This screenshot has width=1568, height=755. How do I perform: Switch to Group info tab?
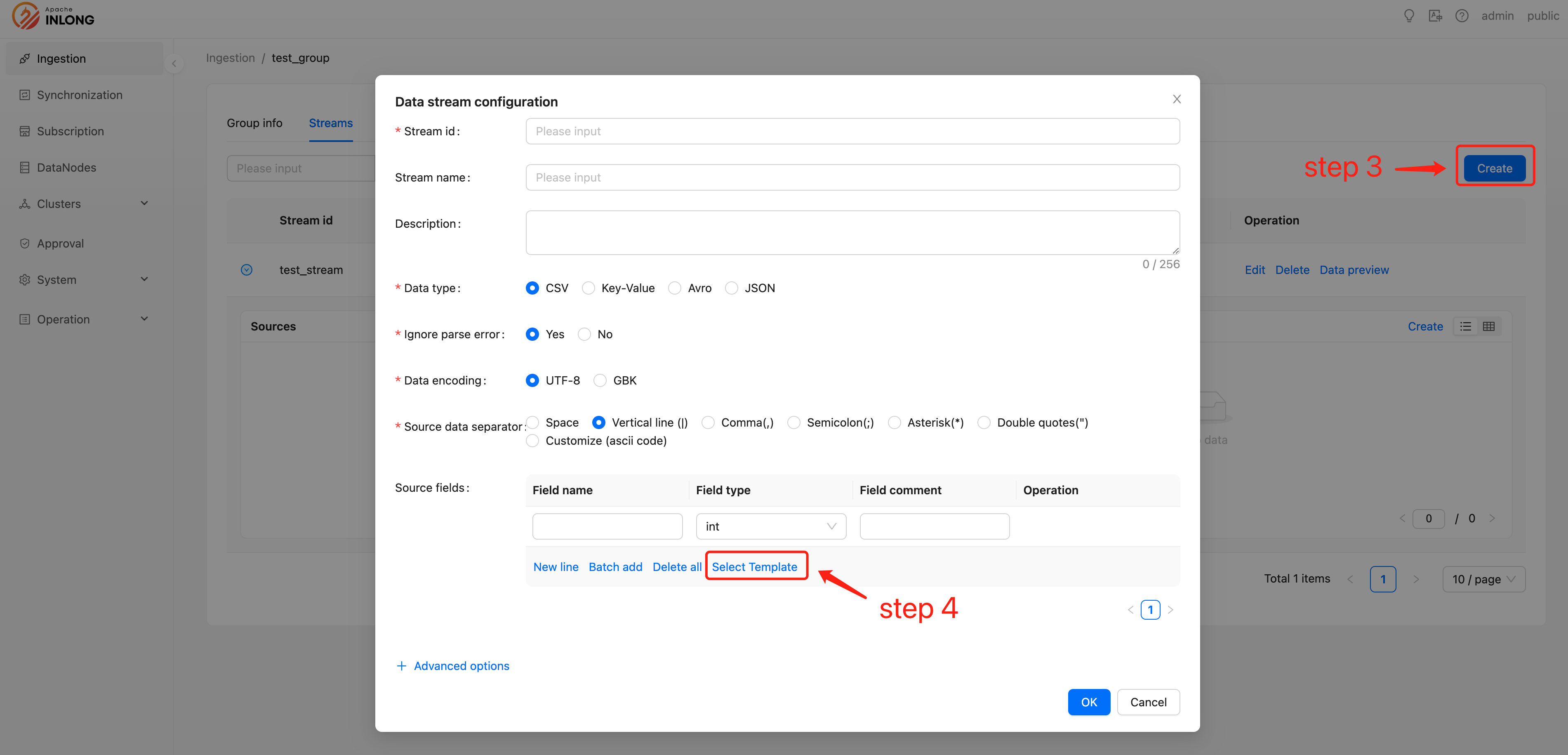tap(254, 123)
